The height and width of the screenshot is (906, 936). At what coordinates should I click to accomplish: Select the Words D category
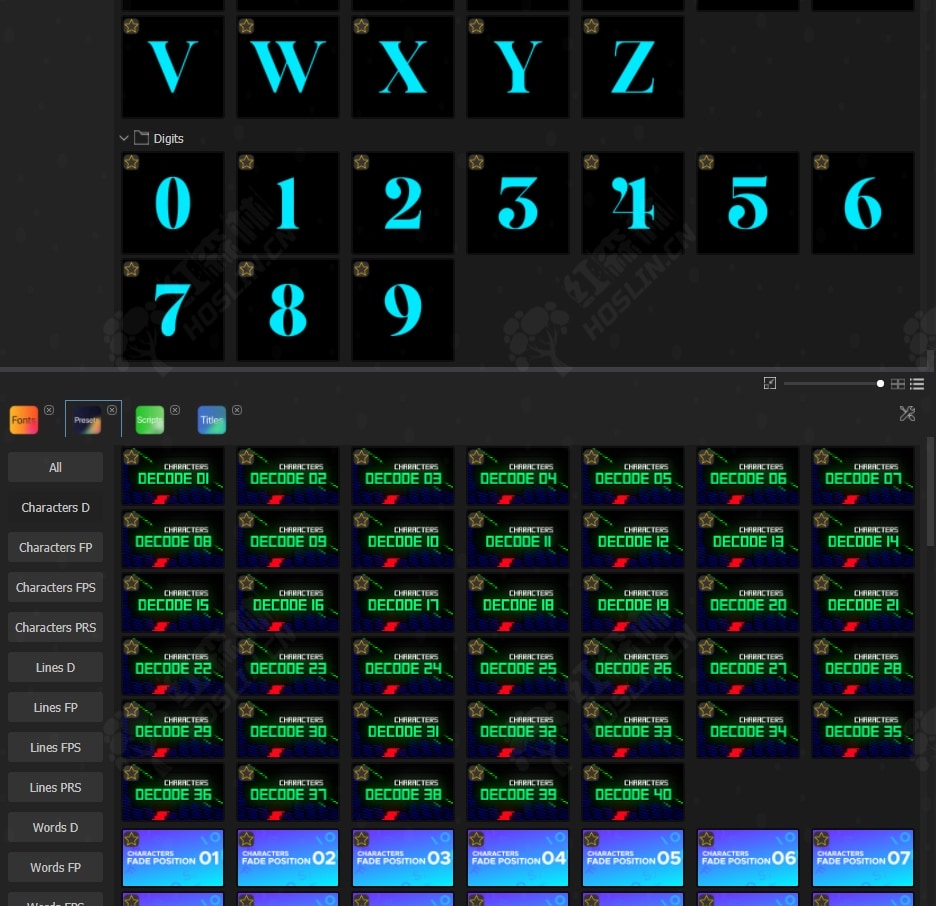[x=56, y=827]
